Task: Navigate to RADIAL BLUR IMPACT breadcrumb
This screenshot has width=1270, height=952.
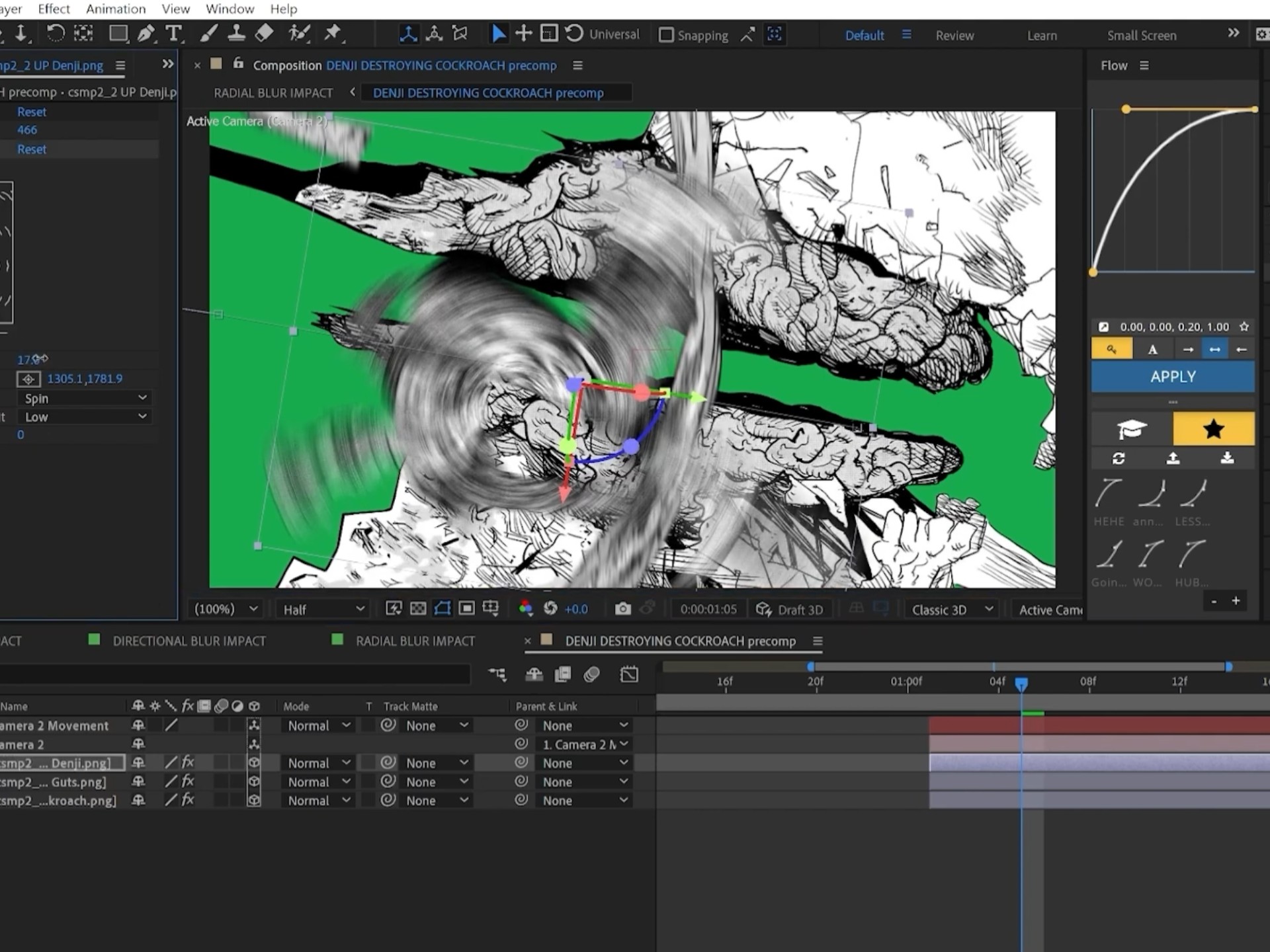Action: tap(273, 93)
